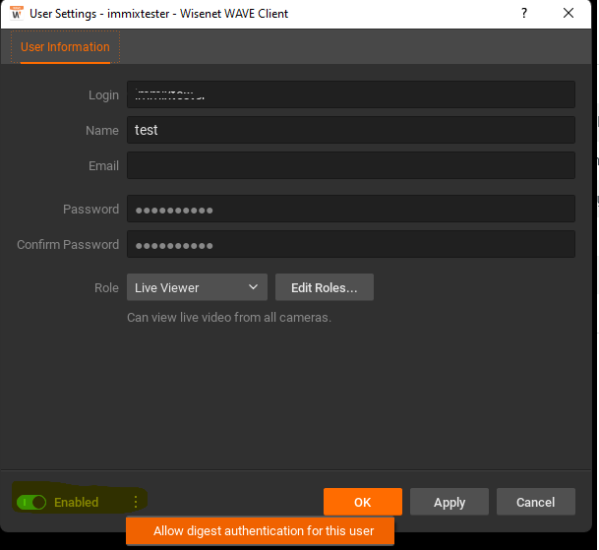The image size is (599, 550).
Task: Click the Cancel button
Action: (536, 502)
